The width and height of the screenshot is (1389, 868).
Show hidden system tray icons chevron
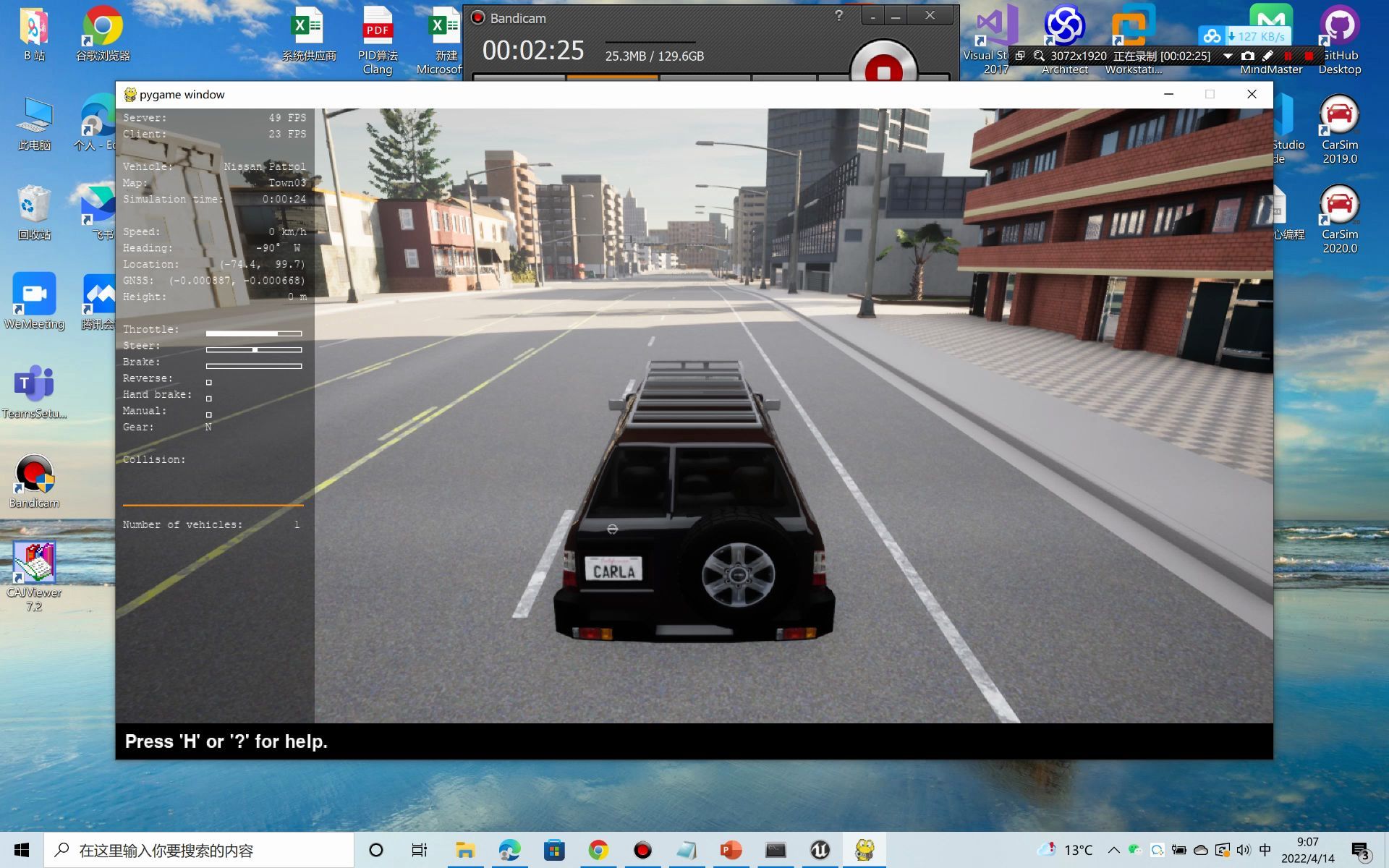1113,850
